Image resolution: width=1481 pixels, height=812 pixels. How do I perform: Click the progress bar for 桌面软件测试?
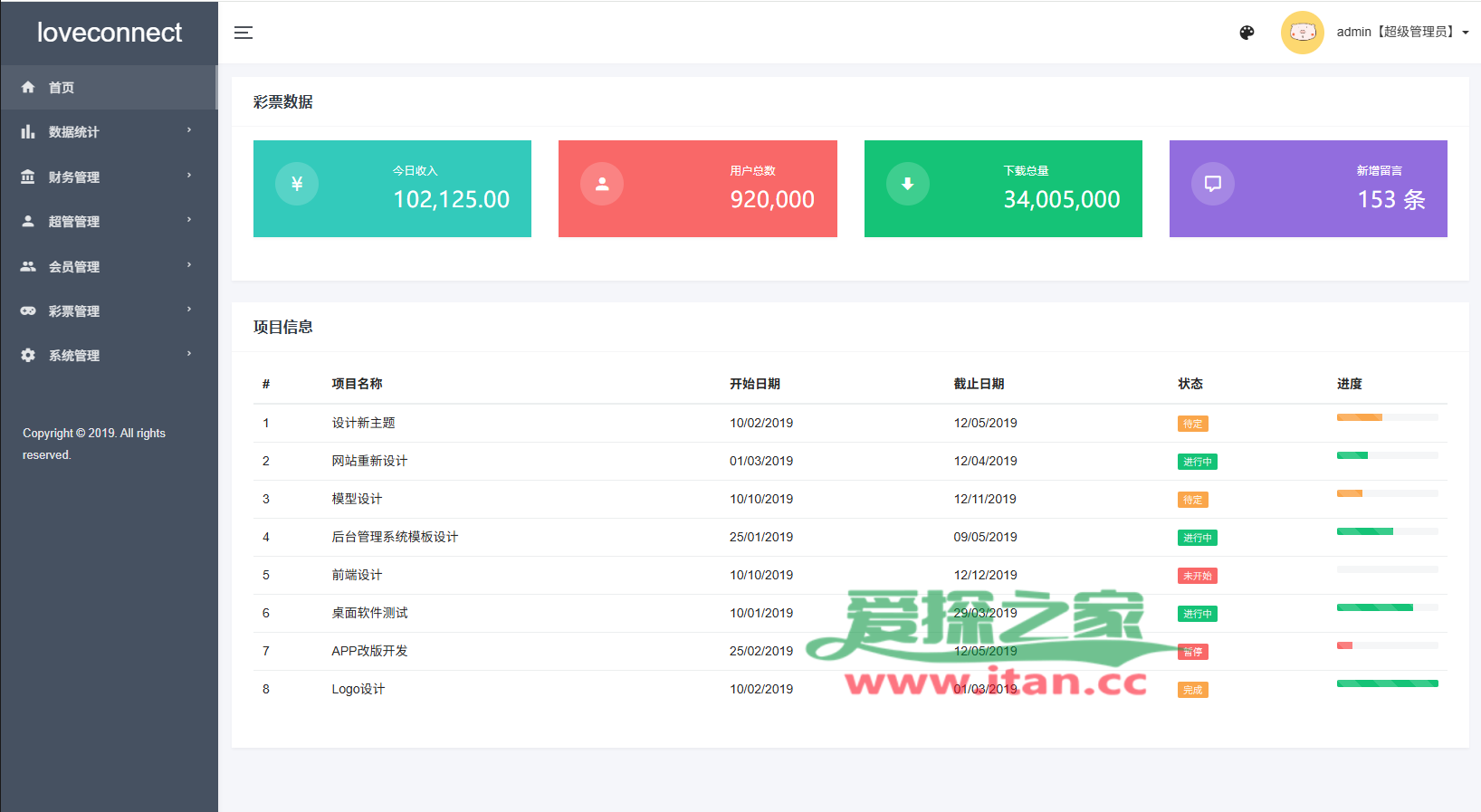[x=1387, y=607]
